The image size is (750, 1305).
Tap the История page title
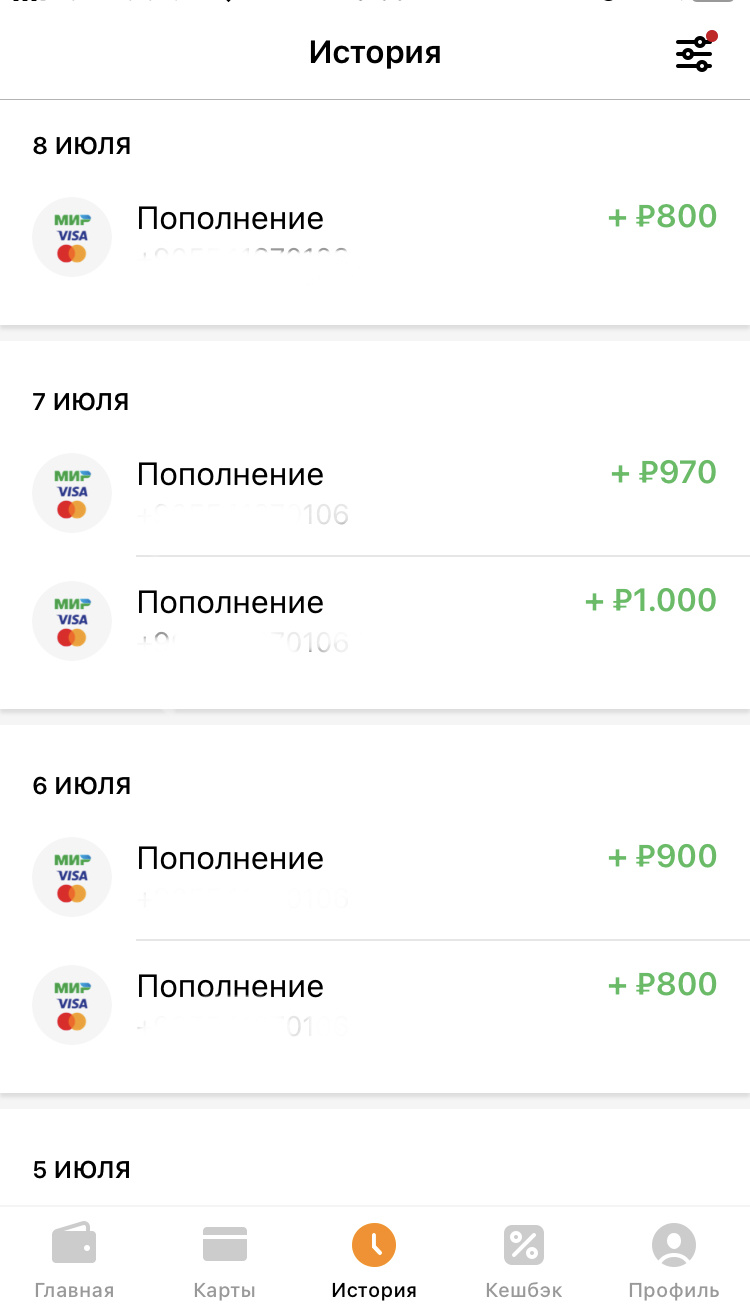pyautogui.click(x=375, y=52)
